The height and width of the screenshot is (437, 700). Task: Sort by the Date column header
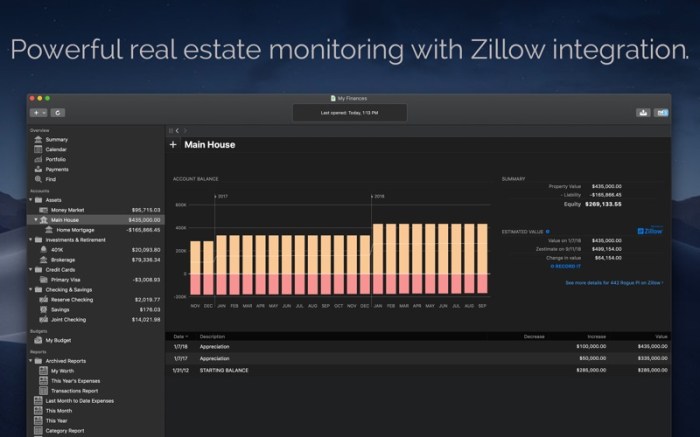(x=180, y=337)
